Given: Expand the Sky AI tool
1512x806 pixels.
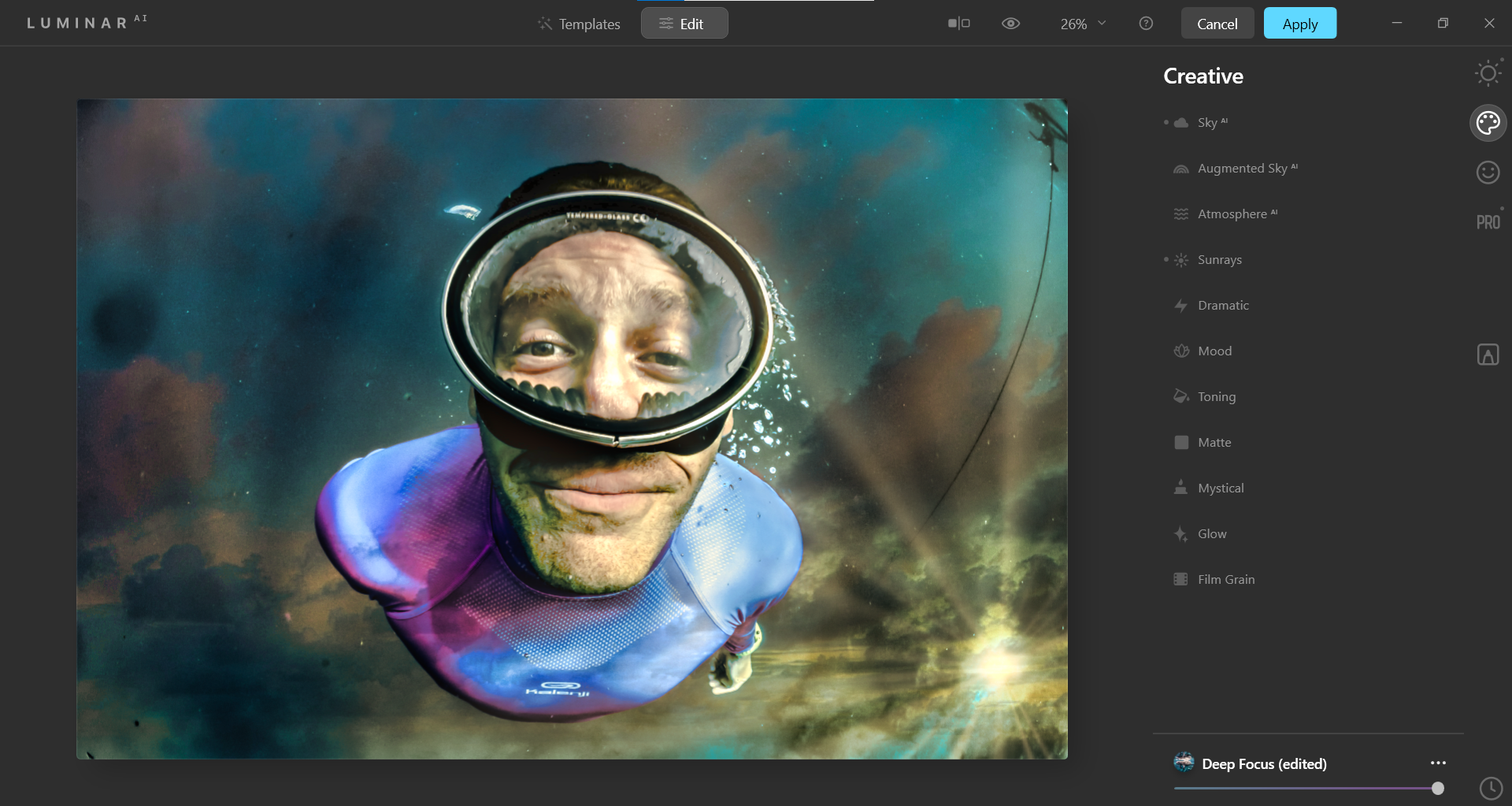Looking at the screenshot, I should click(x=1207, y=123).
